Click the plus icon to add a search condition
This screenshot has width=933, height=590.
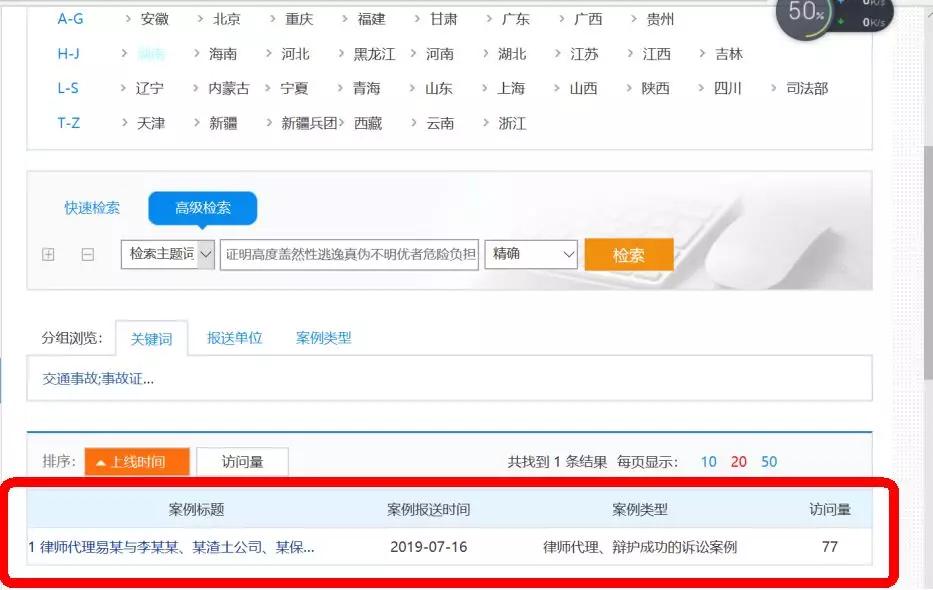click(47, 255)
